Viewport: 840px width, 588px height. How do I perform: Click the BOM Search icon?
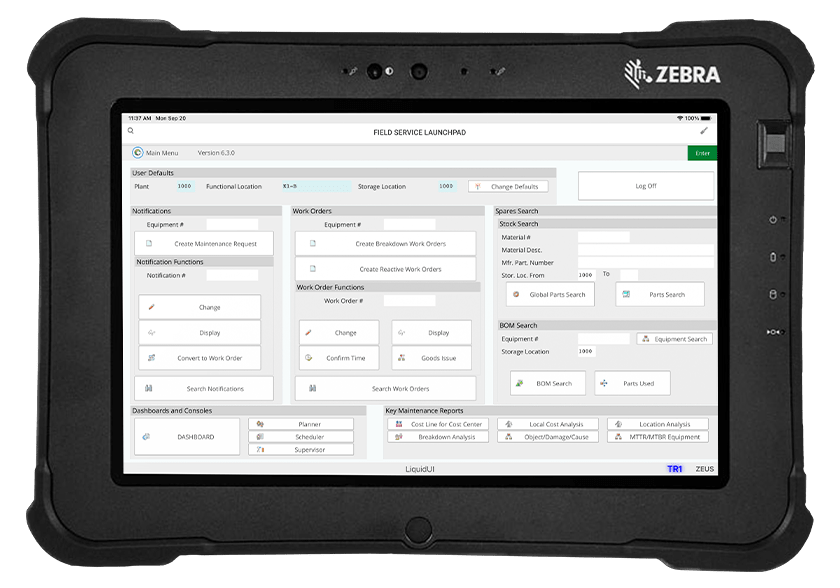[519, 383]
